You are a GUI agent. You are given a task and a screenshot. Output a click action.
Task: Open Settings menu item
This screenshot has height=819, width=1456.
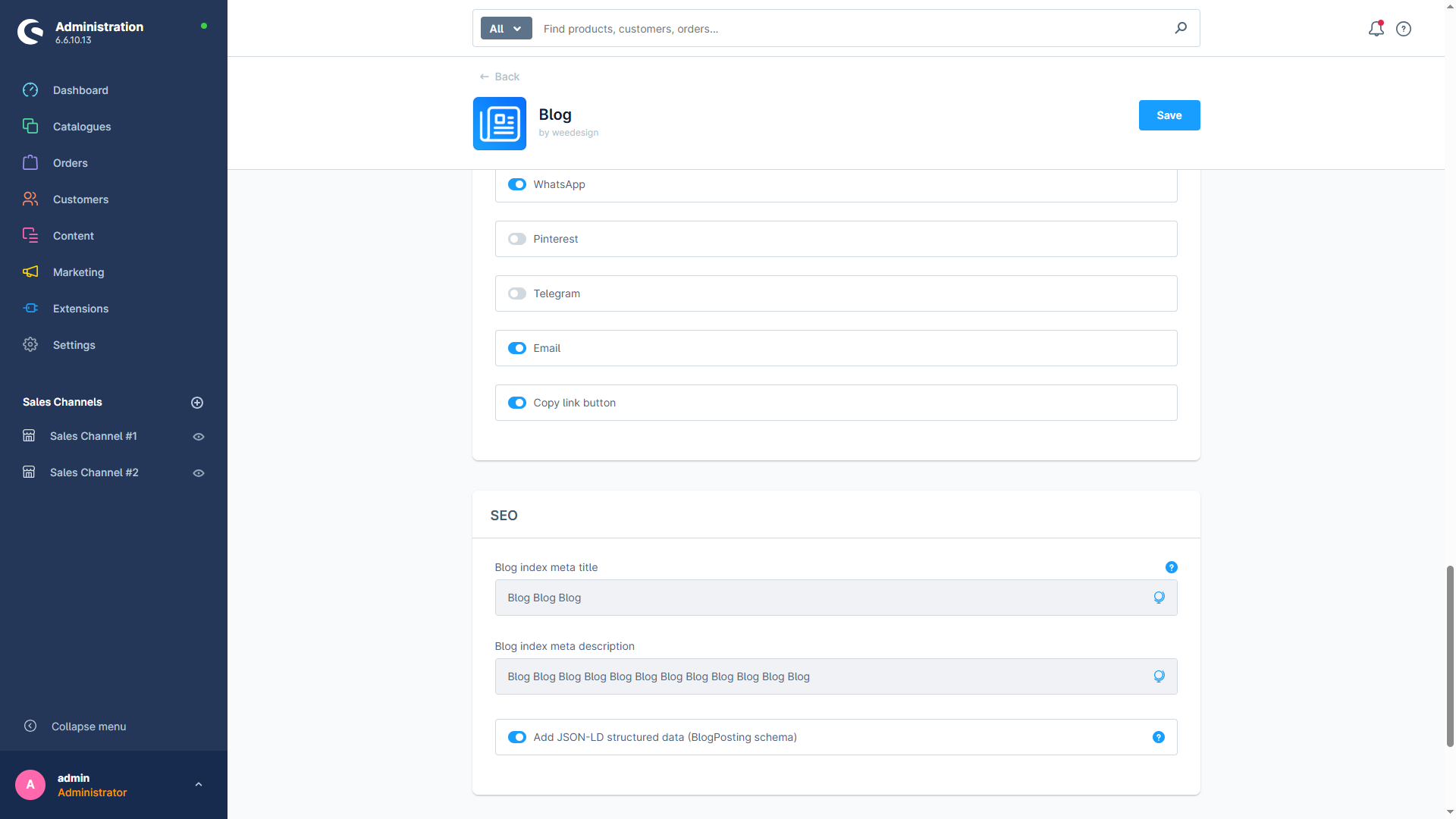click(x=74, y=345)
